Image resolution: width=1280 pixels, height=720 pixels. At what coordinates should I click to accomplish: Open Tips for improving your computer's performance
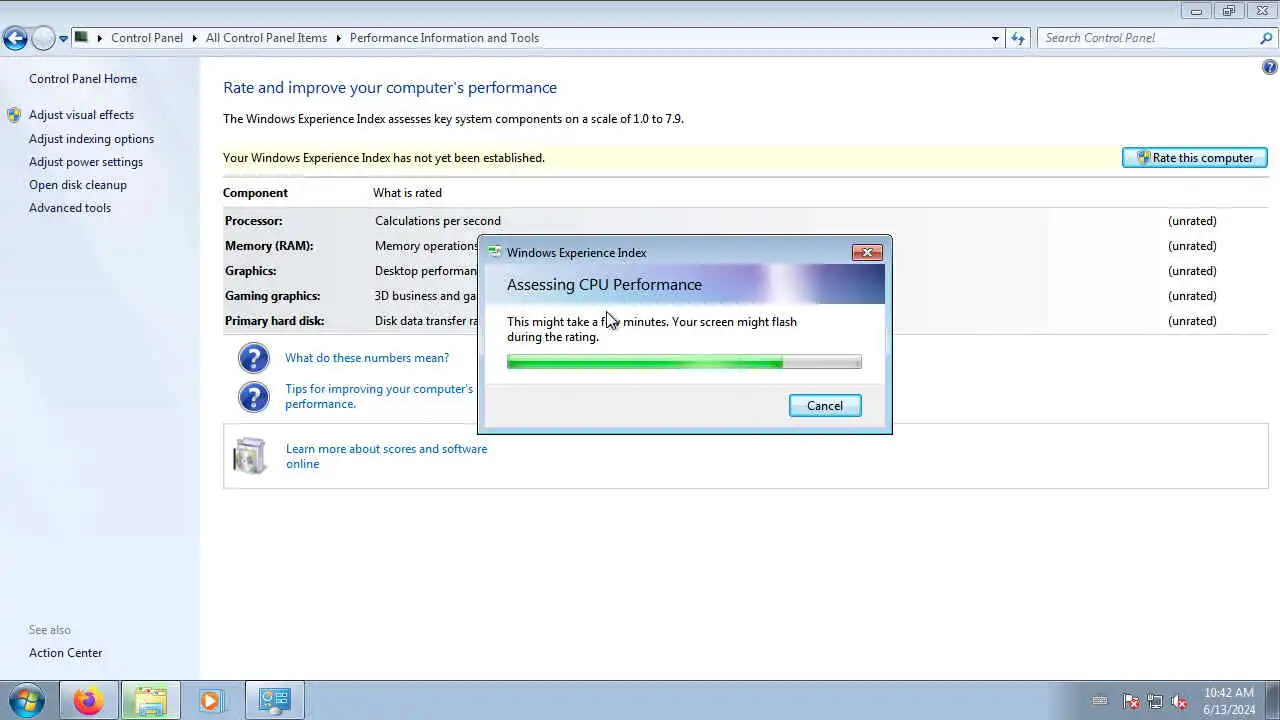[x=379, y=396]
